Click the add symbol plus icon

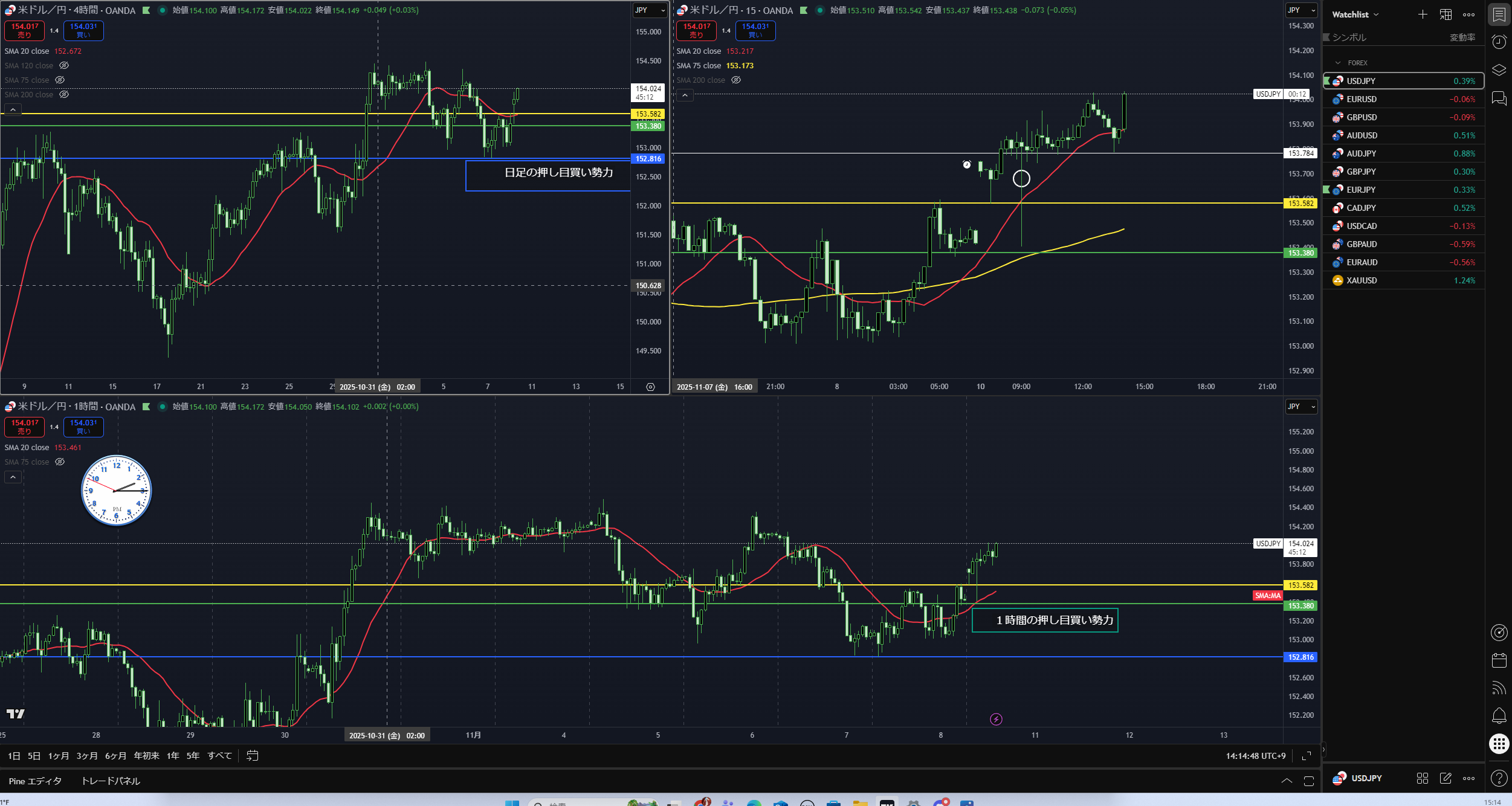(1423, 15)
